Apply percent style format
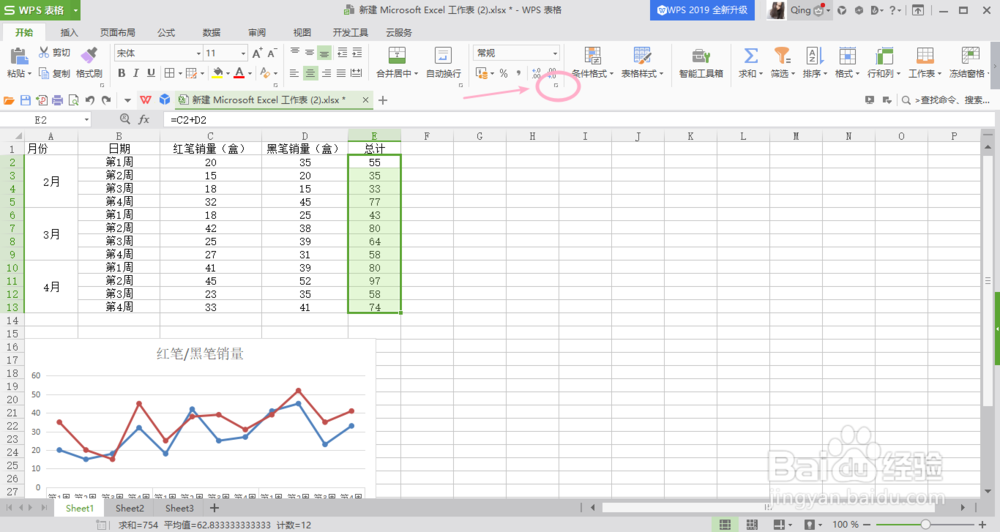 pyautogui.click(x=503, y=73)
